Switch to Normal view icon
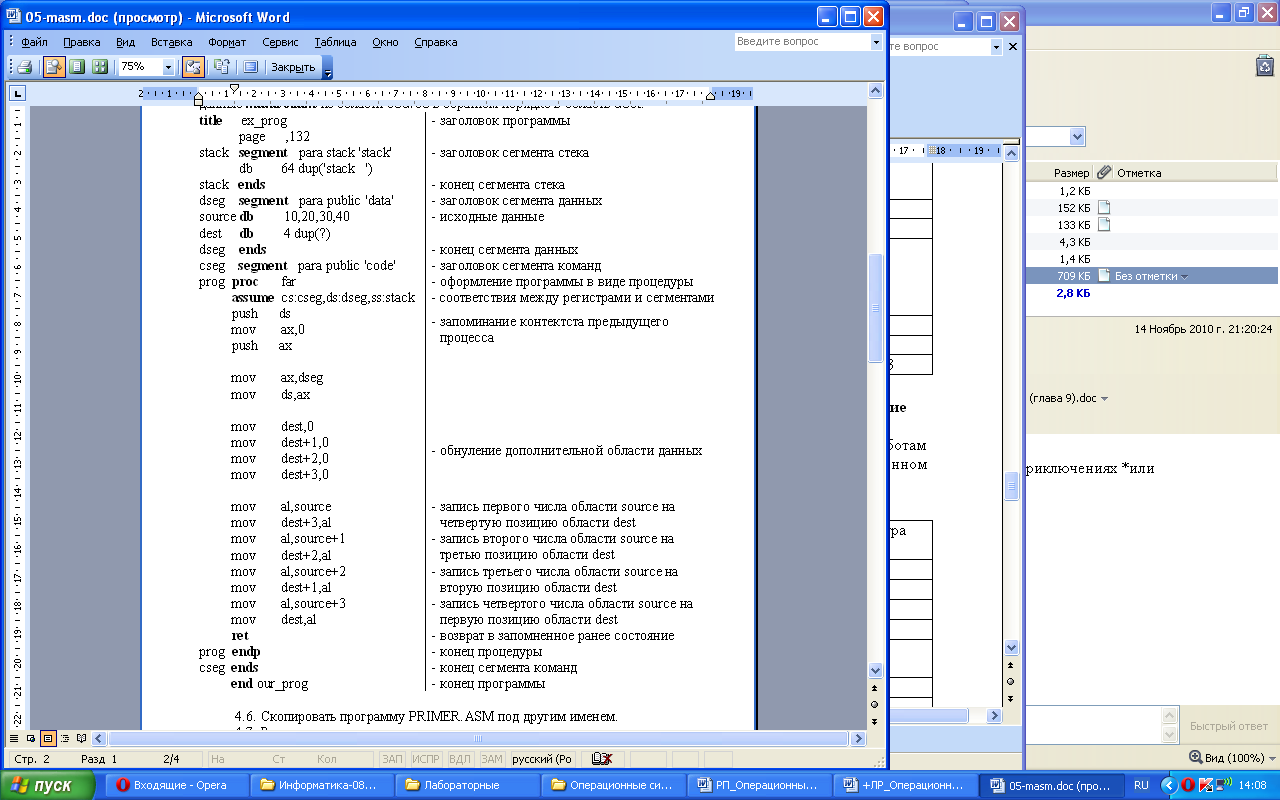 pyautogui.click(x=14, y=738)
